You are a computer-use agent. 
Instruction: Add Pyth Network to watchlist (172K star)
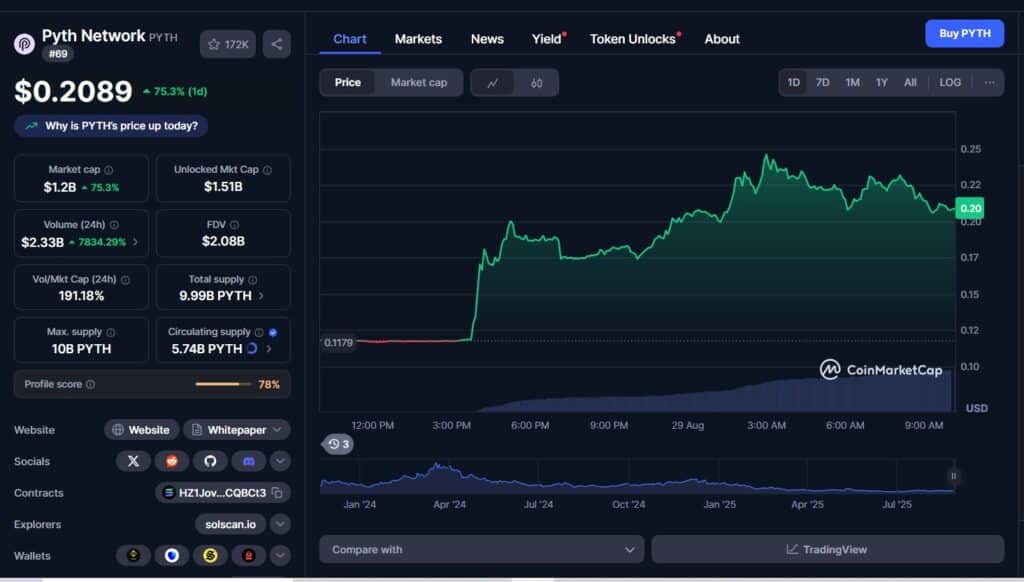coord(228,44)
